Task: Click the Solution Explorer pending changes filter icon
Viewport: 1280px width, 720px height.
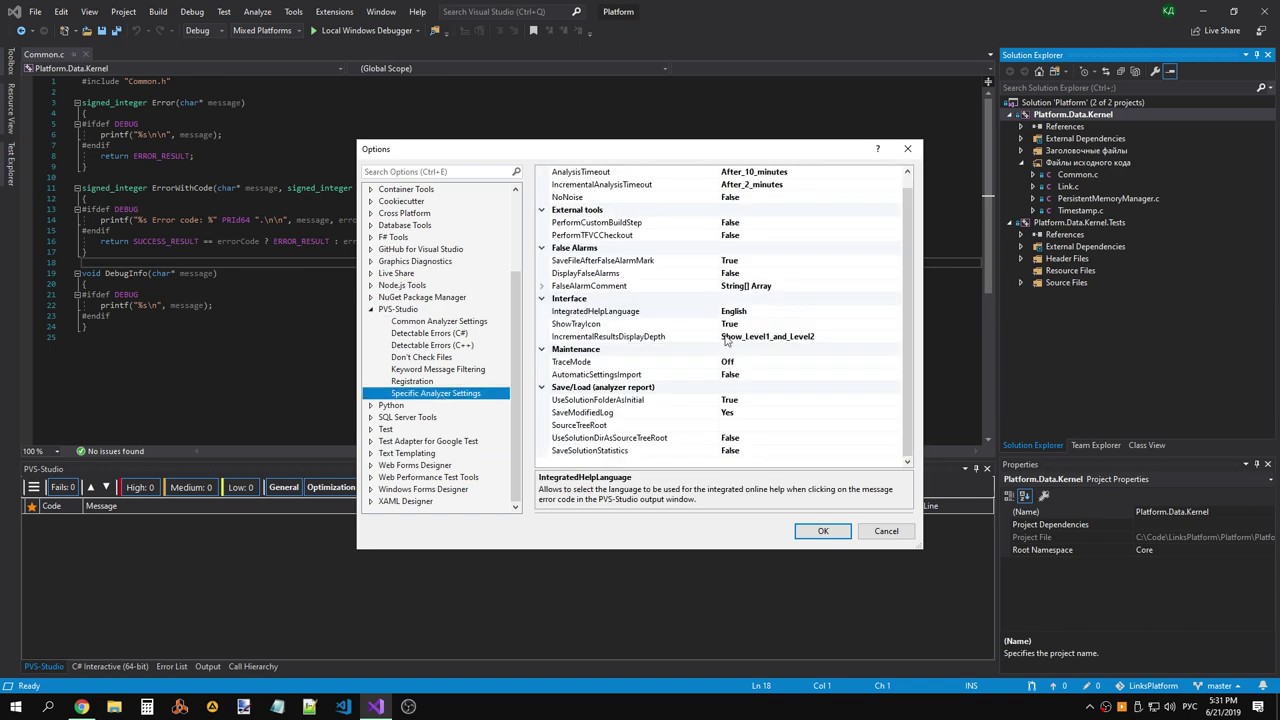Action: coord(1084,71)
